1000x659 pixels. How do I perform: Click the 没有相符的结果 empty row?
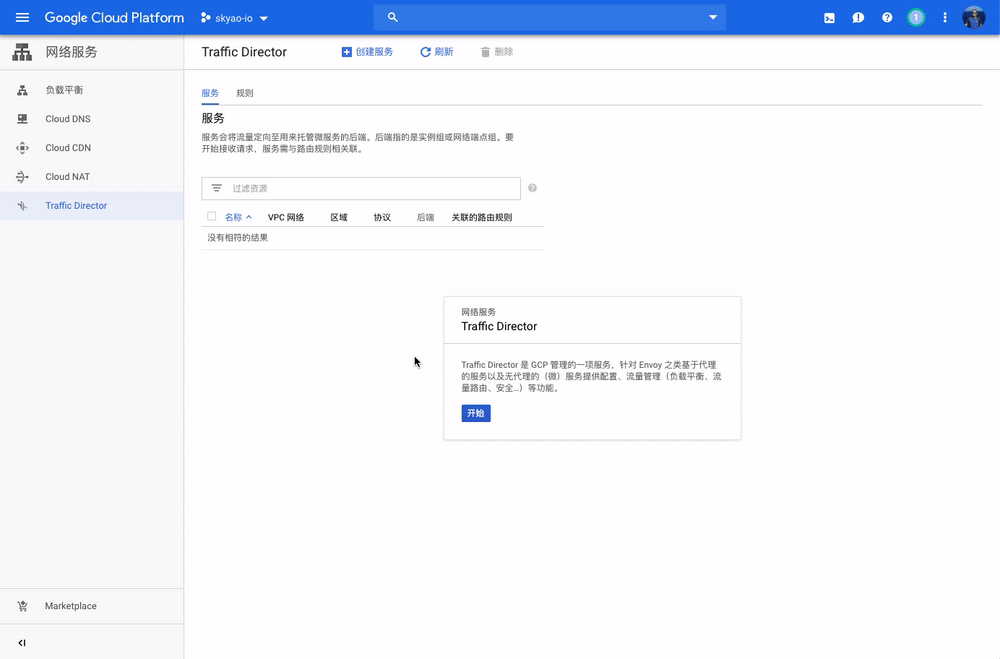pos(372,238)
